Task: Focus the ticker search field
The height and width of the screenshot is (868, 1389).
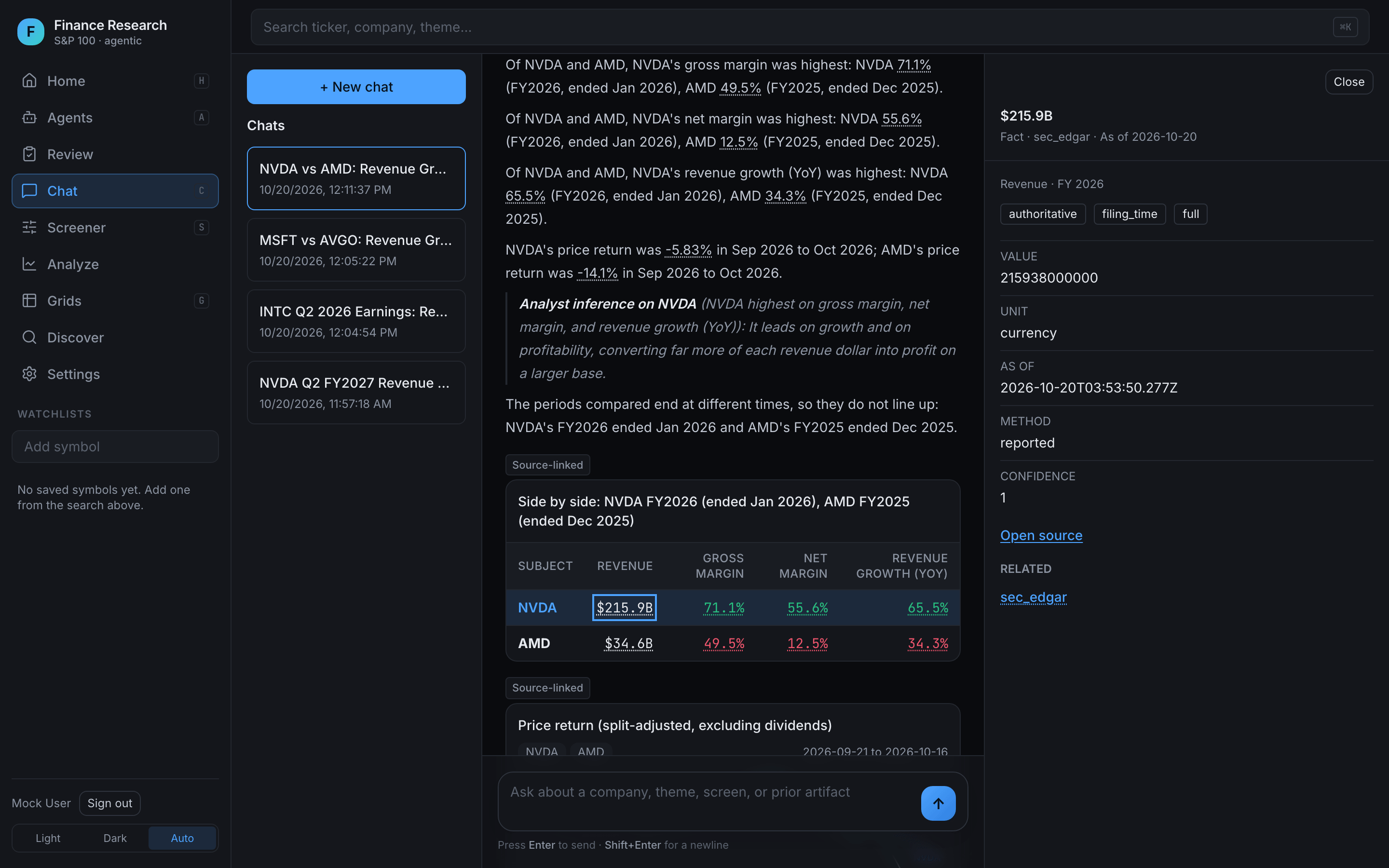Action: [810, 27]
